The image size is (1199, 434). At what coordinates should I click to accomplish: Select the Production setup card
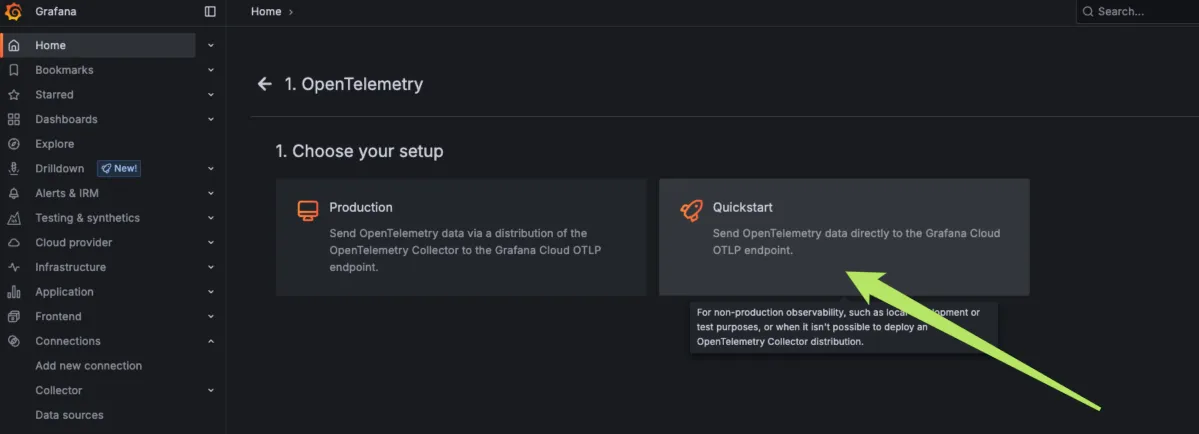coord(461,237)
